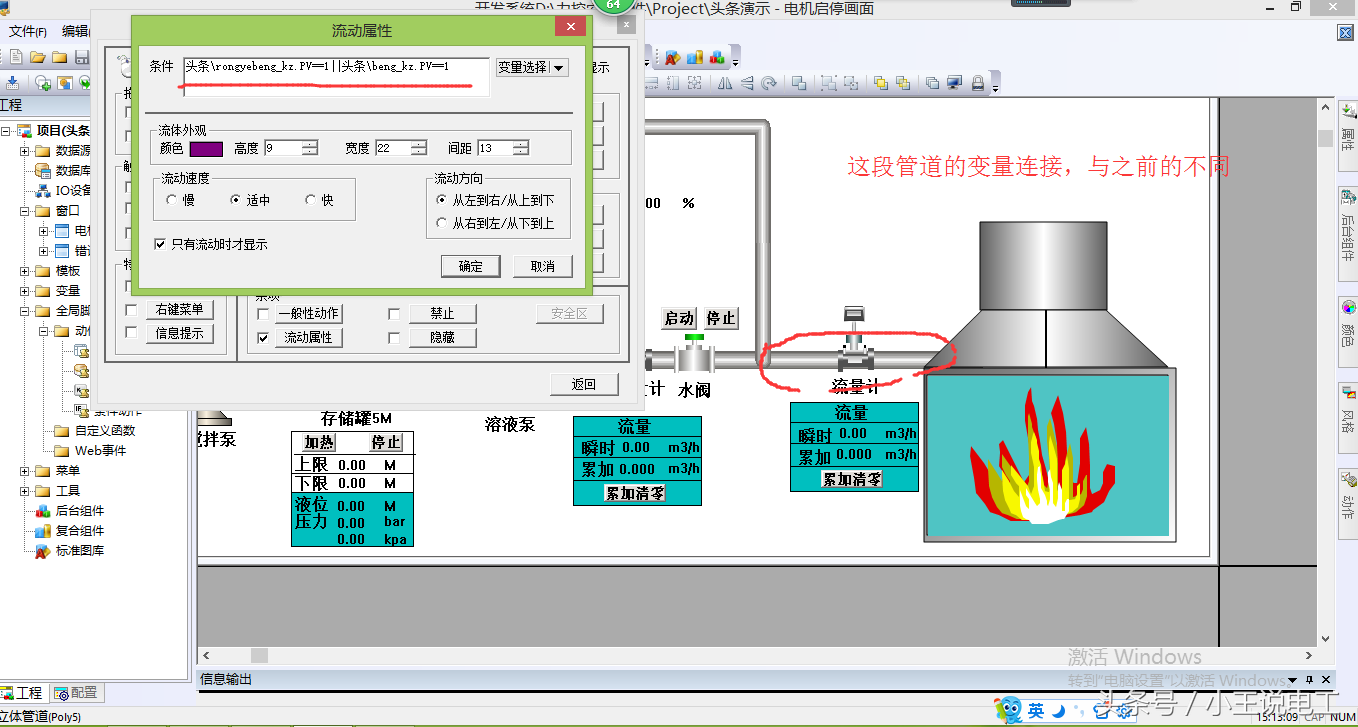Open the 文件(F) menu

click(x=28, y=31)
